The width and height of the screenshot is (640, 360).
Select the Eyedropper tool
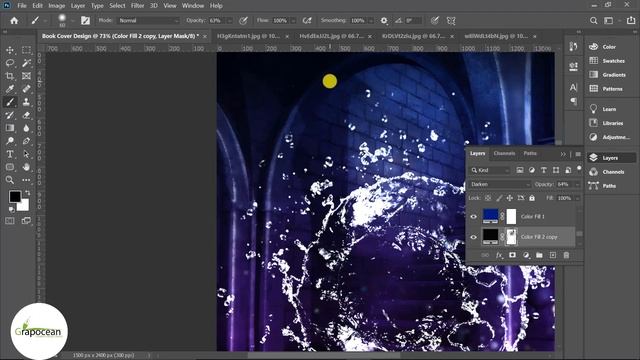coord(10,89)
